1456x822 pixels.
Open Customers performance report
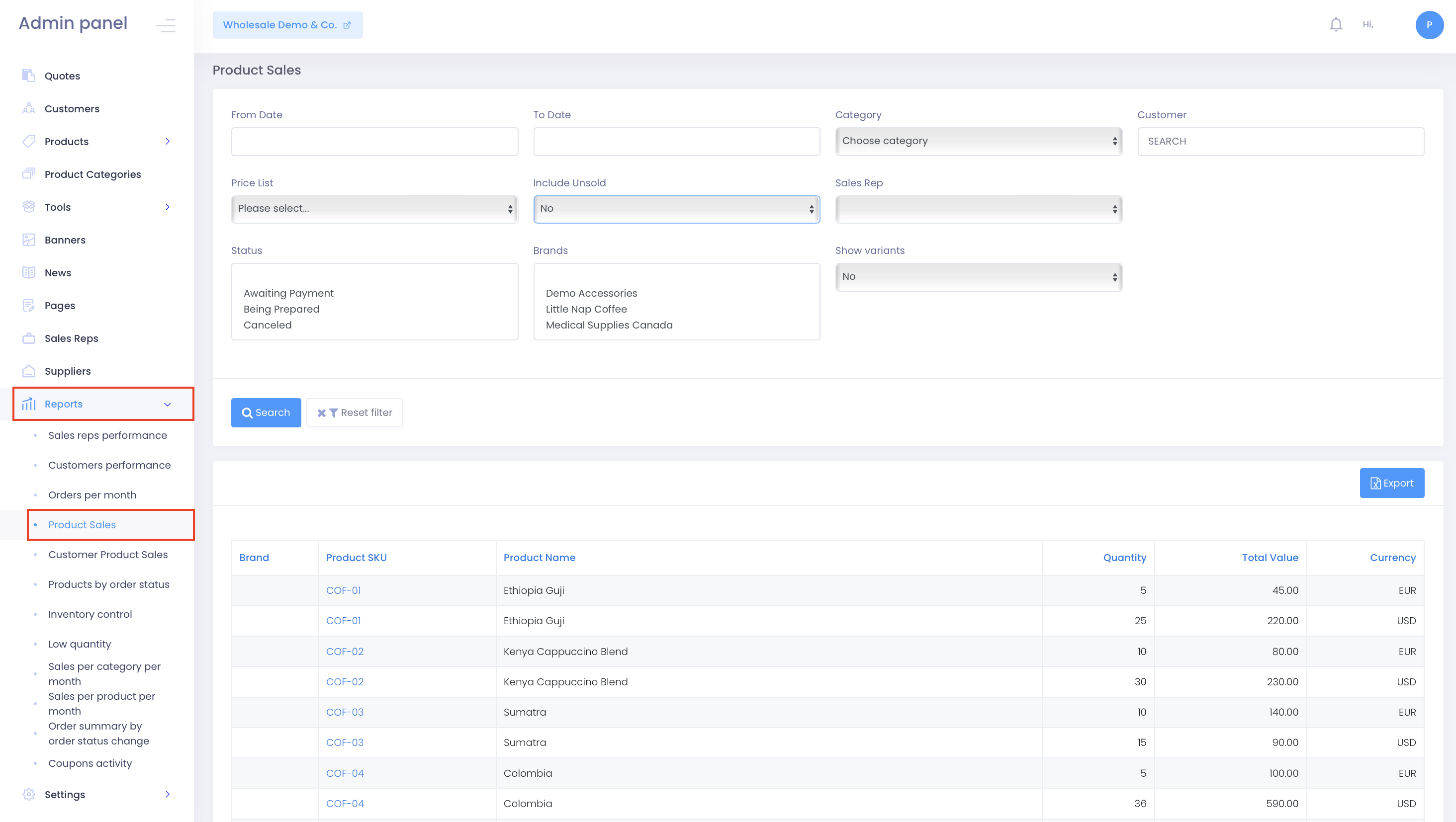pos(109,464)
